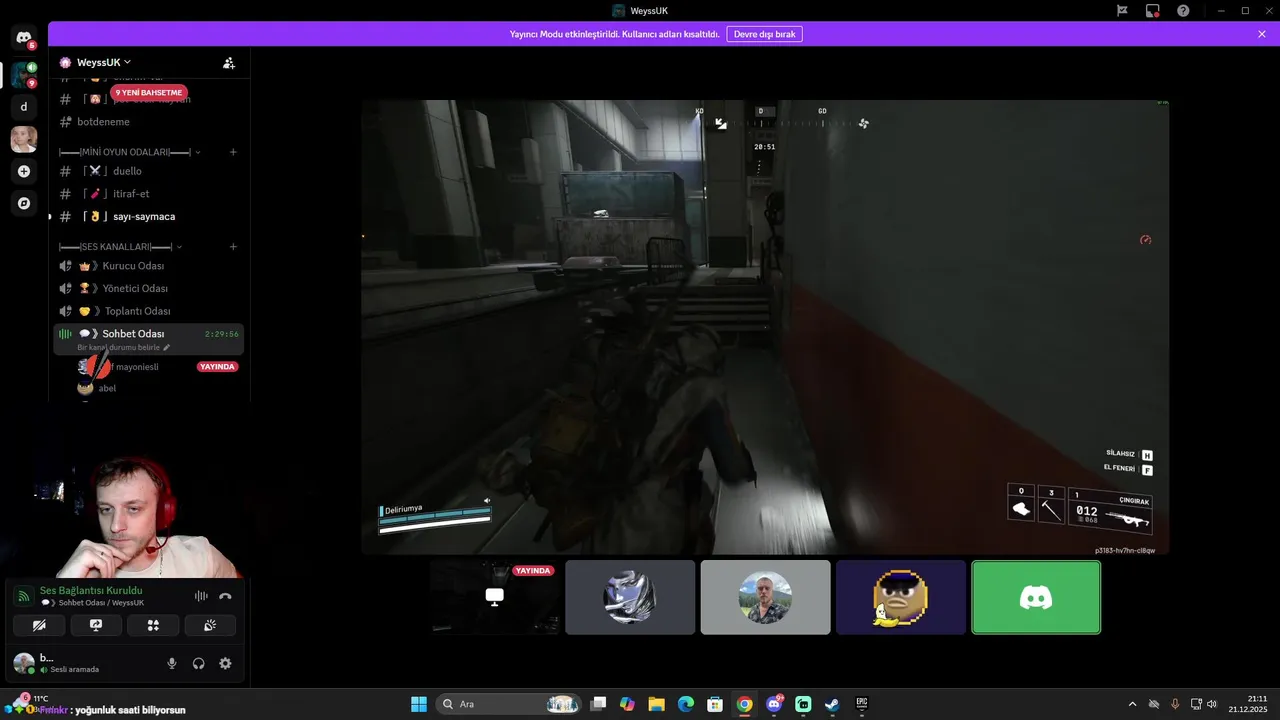The width and height of the screenshot is (1280, 720).
Task: Select the man-outdoors avatar participant tile
Action: point(765,597)
